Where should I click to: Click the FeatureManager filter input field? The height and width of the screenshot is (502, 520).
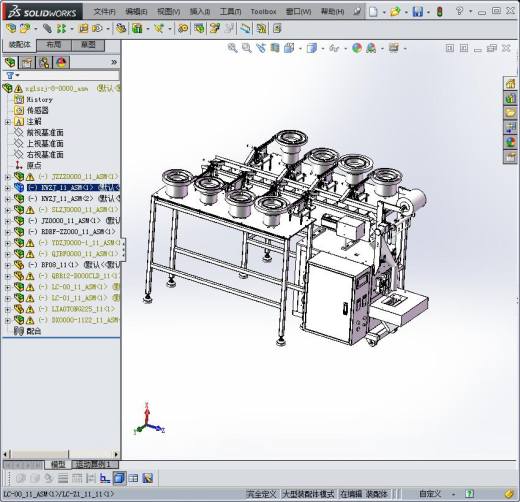point(68,75)
